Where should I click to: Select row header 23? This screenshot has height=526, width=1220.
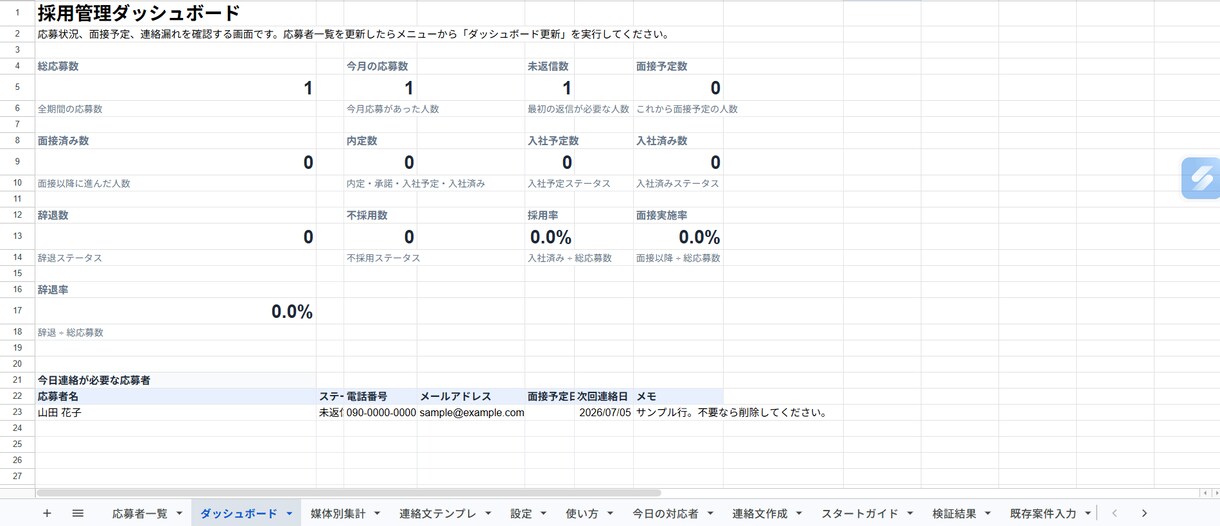coord(17,412)
